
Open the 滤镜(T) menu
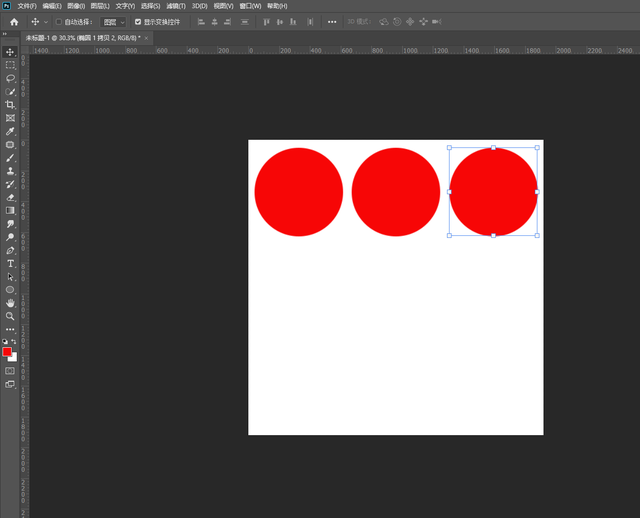[176, 6]
